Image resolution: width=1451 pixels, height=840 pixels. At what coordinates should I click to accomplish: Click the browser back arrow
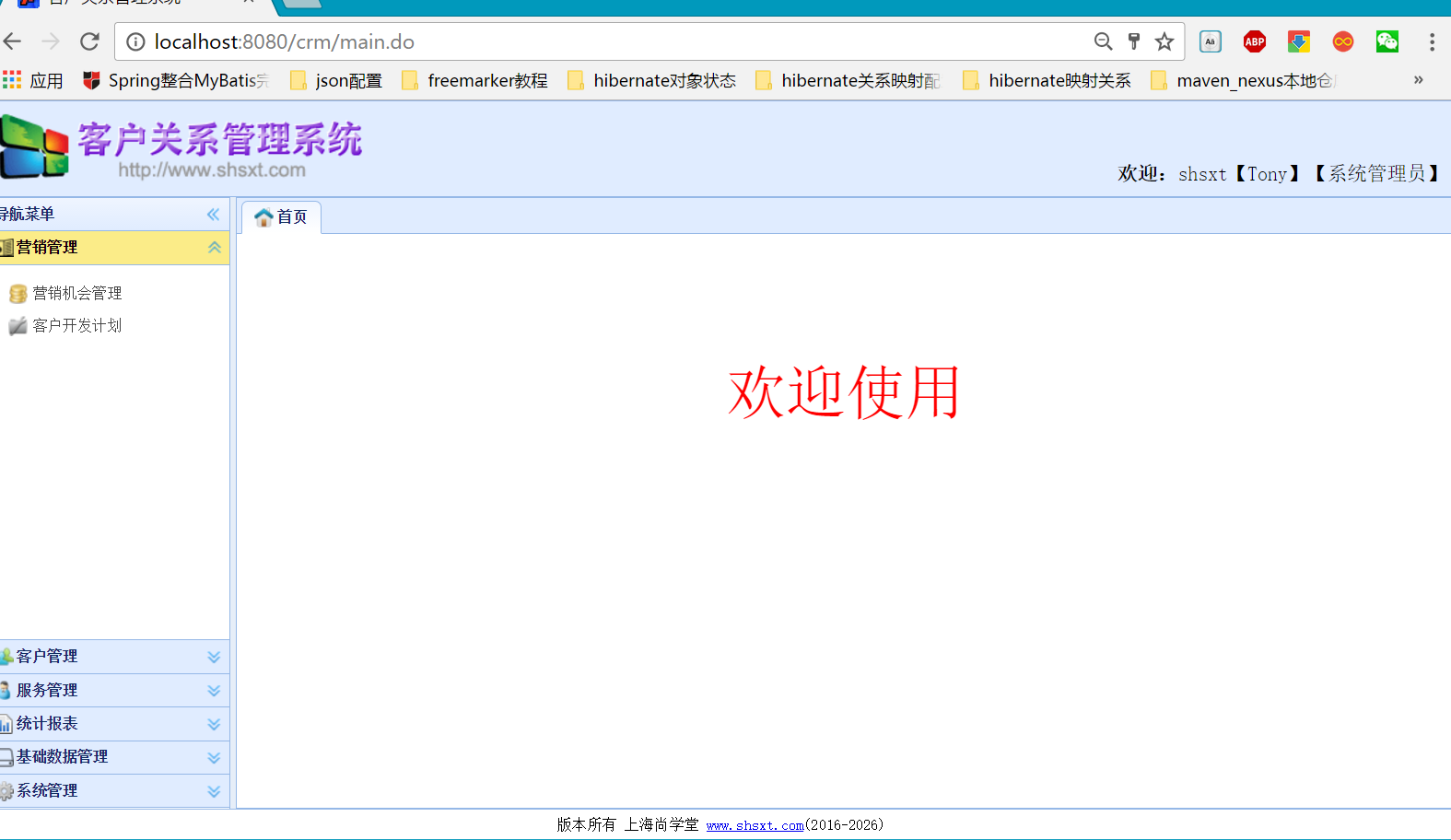(13, 41)
